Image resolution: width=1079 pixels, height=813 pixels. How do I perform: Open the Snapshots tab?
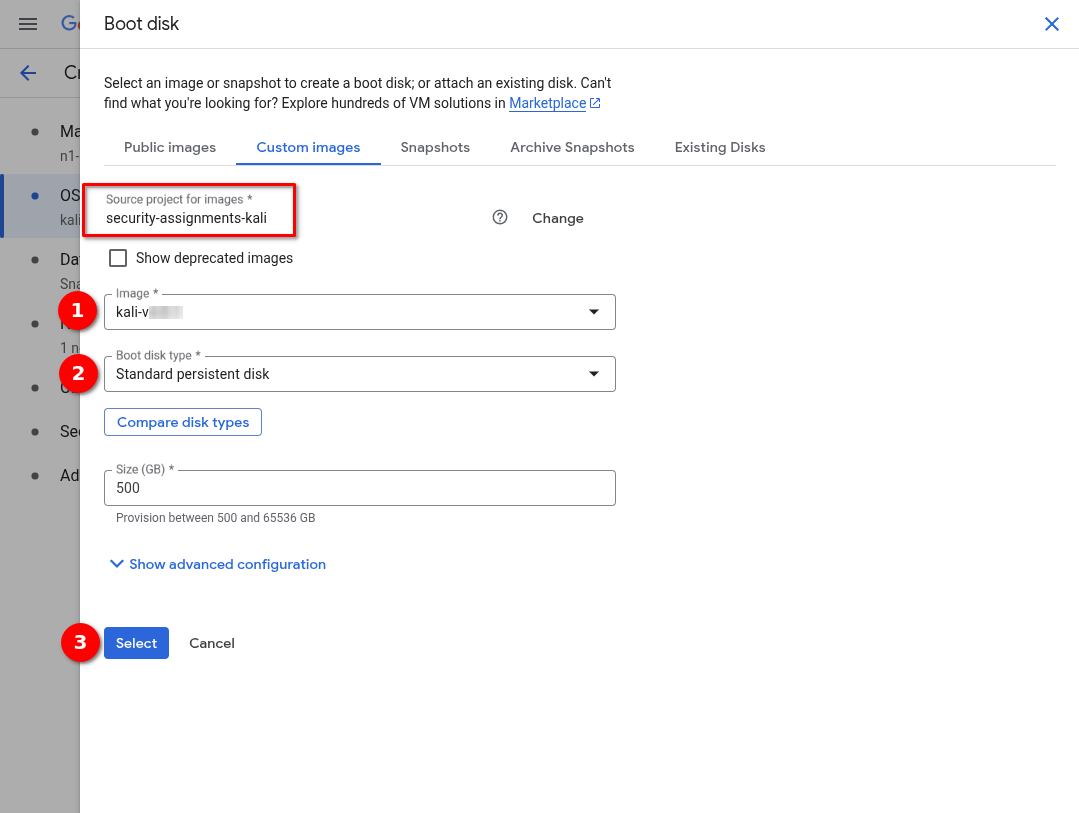tap(435, 147)
